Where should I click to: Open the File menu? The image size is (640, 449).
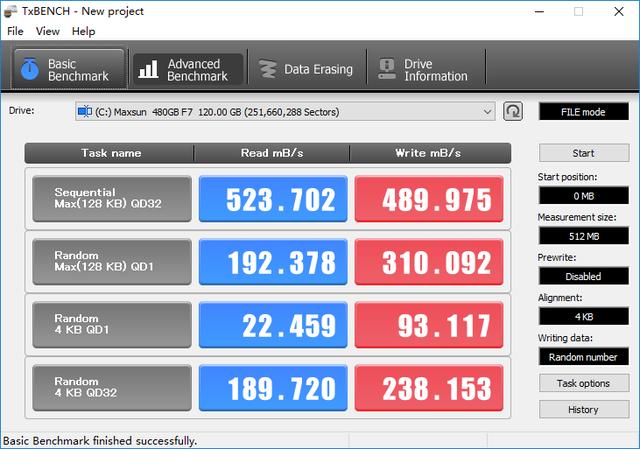coord(15,31)
